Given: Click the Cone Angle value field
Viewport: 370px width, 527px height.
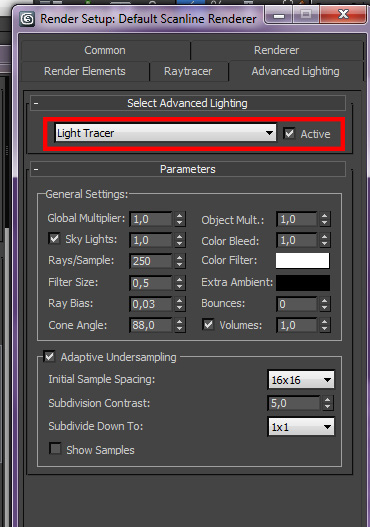Looking at the screenshot, I should click(151, 325).
